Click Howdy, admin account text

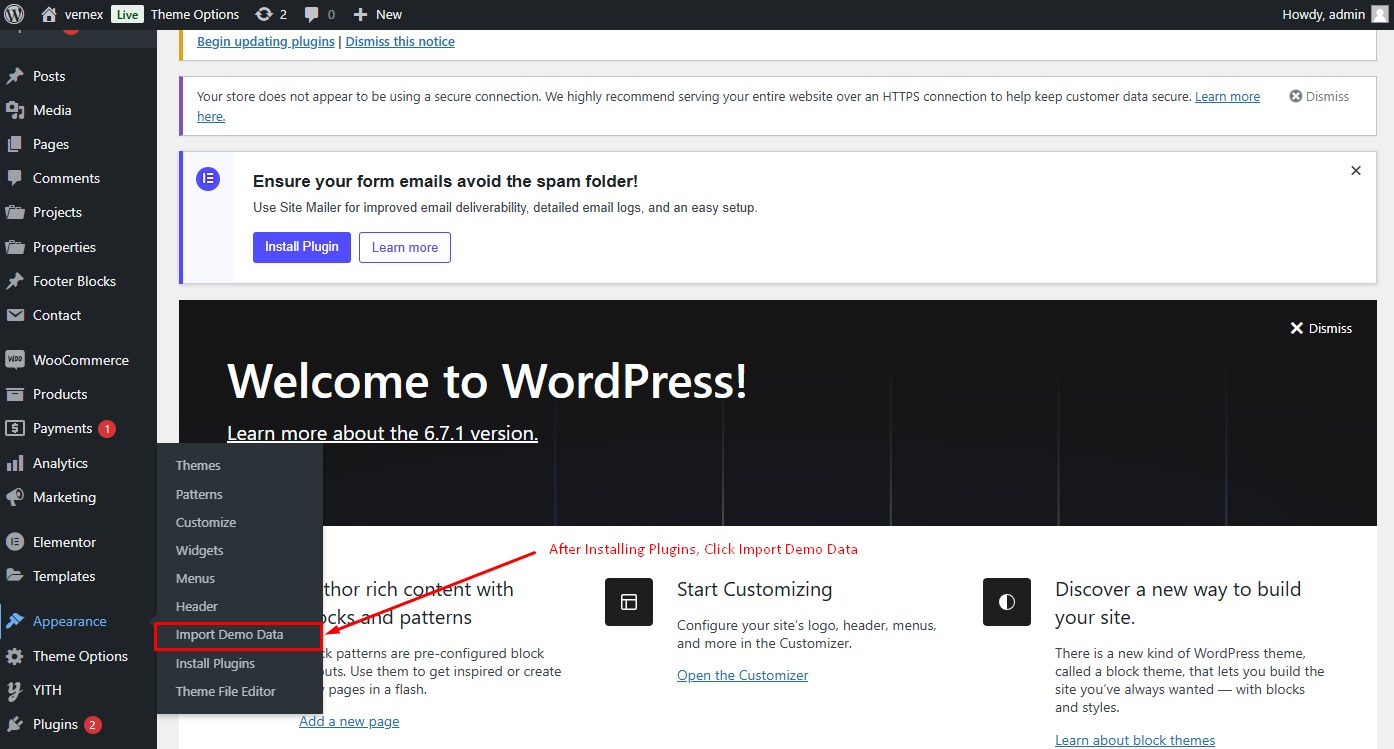tap(1324, 14)
